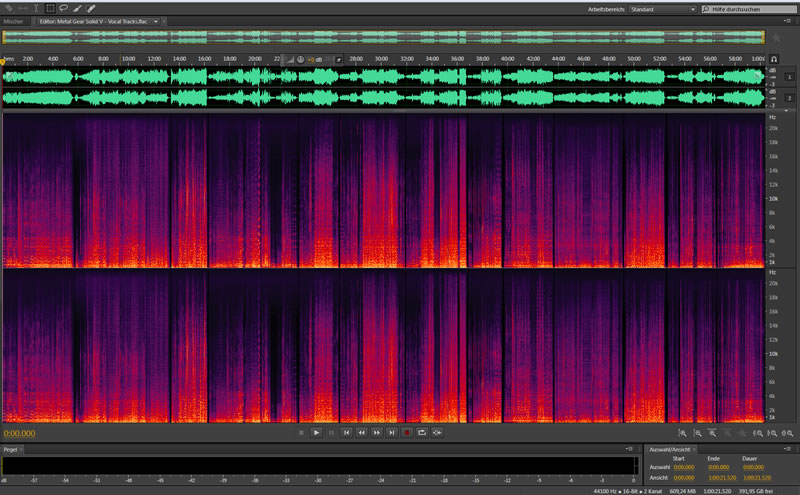The height and width of the screenshot is (495, 800).
Task: Switch to the Mischer tab
Action: pyautogui.click(x=14, y=21)
